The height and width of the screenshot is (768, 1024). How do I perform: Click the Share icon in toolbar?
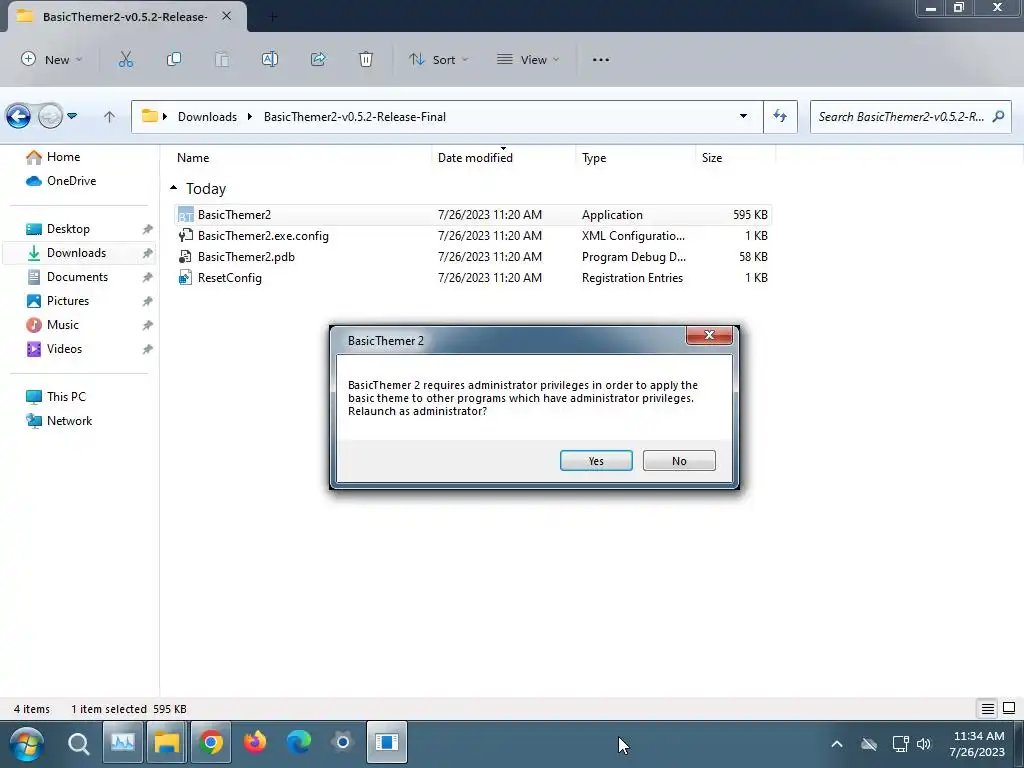(318, 59)
